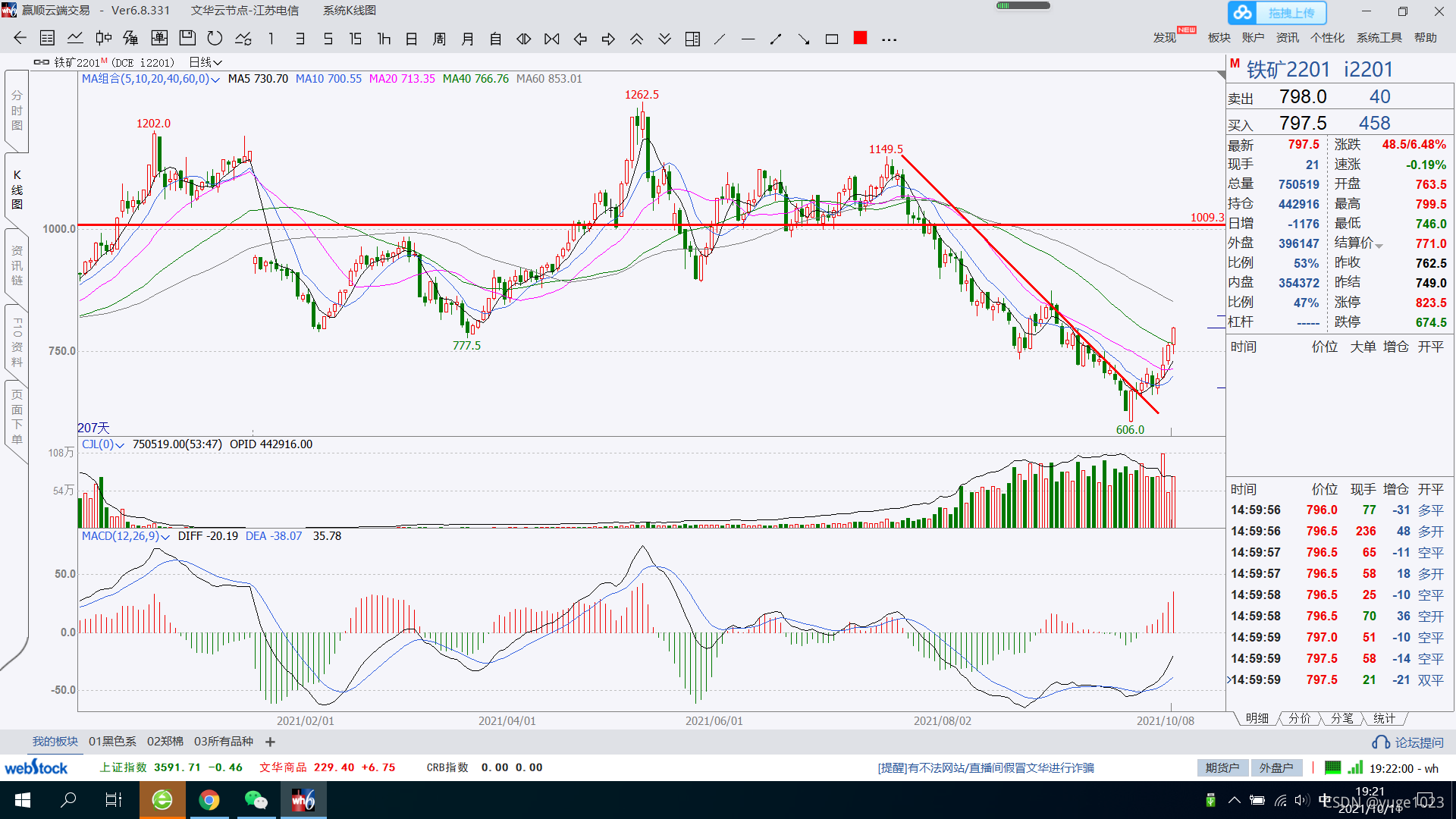Click the compress horizontally chart icon
This screenshot has width=1456, height=819.
pyautogui.click(x=552, y=39)
